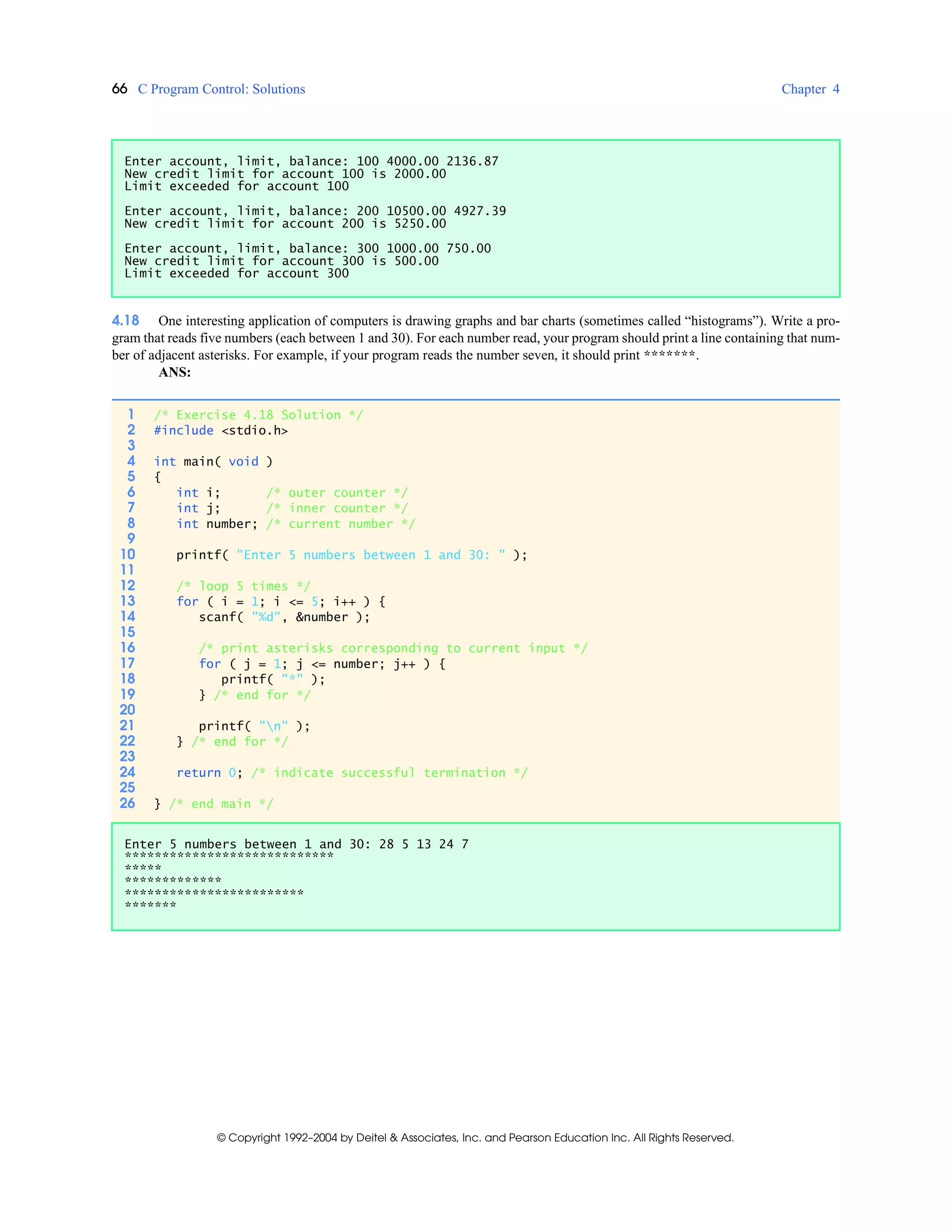Click line number 13 in code gutter
952x1232 pixels.
[x=127, y=601]
